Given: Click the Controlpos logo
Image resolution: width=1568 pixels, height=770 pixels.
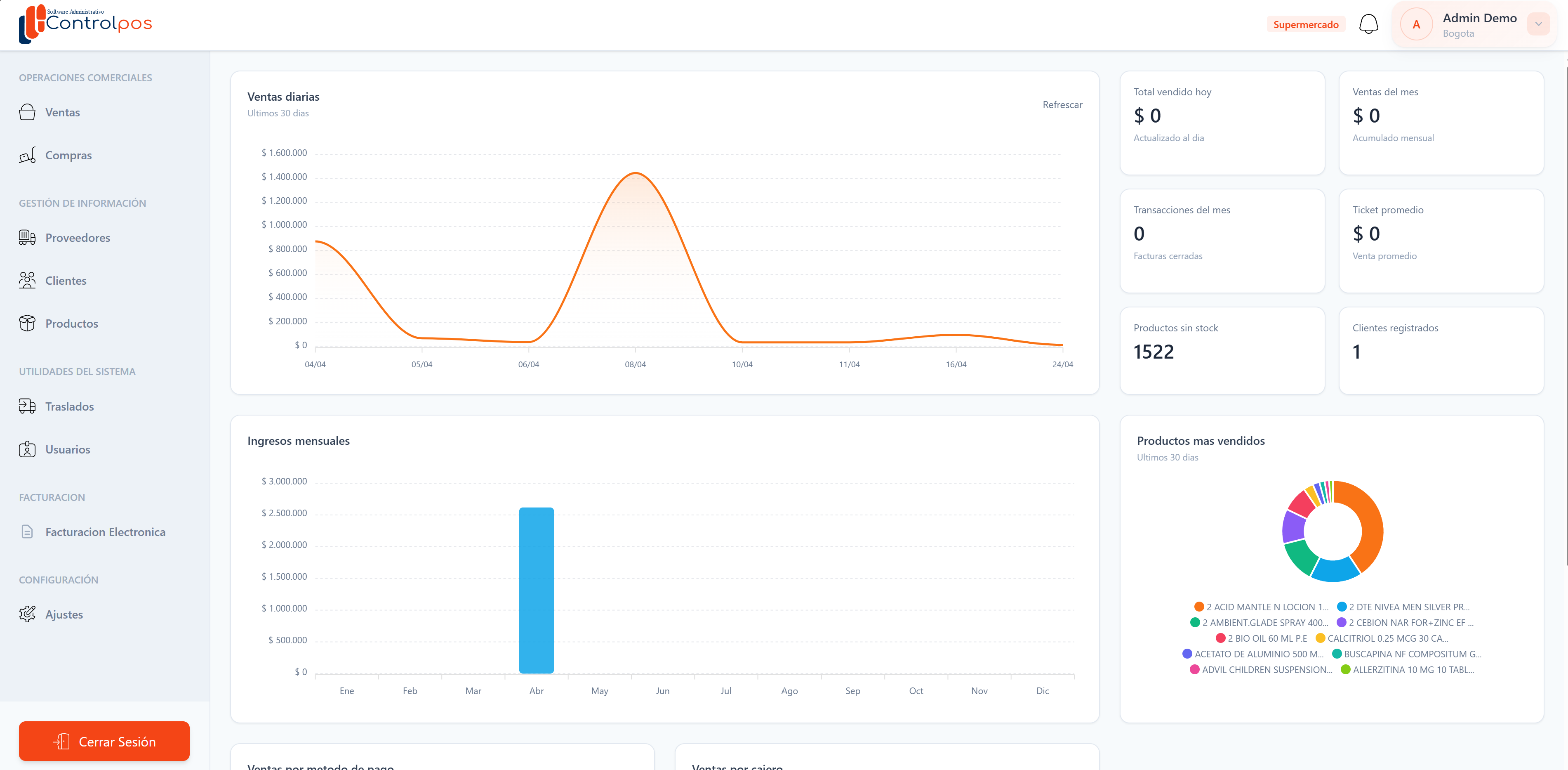Looking at the screenshot, I should click(86, 24).
